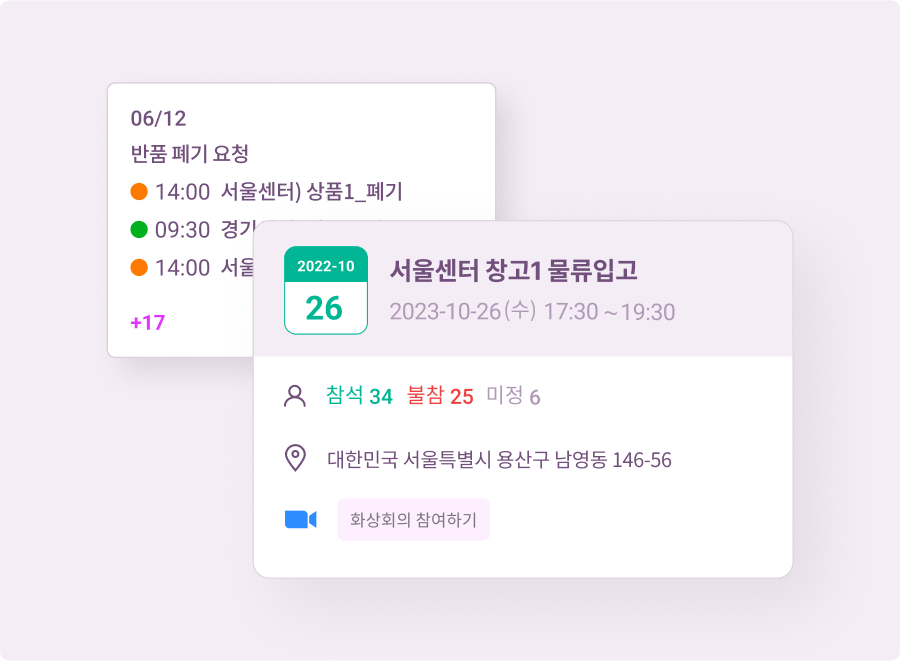This screenshot has height=661, width=900.
Task: Click the blue video camera icon
Action: coord(300,519)
